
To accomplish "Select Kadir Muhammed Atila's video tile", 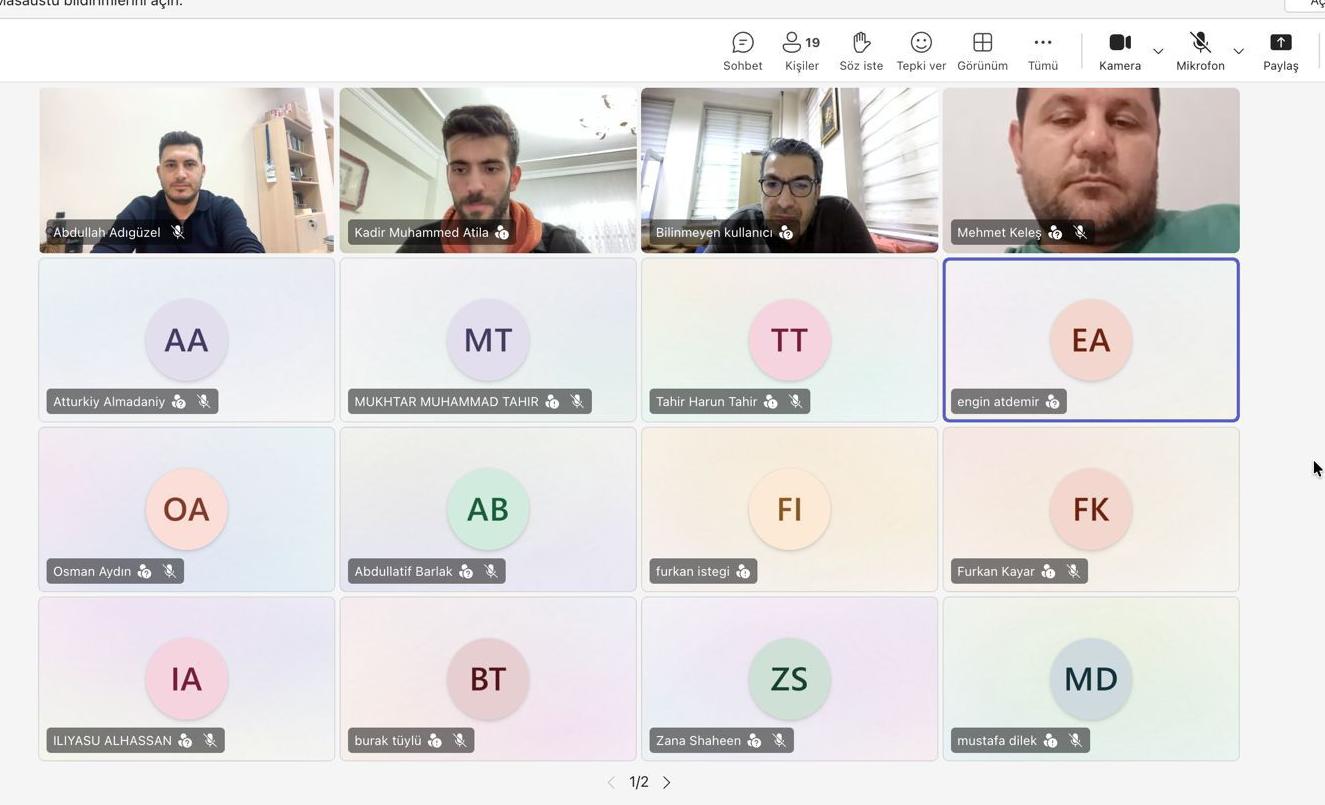I will point(488,170).
